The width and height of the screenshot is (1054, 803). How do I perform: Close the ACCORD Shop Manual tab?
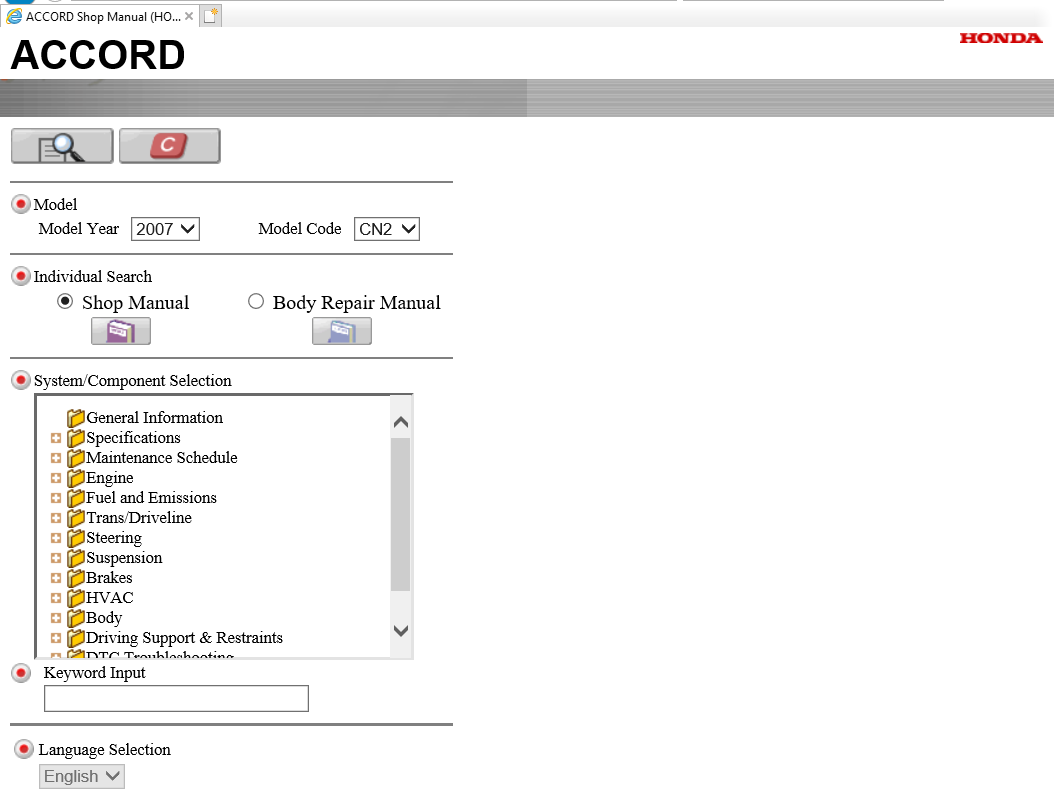pos(189,16)
